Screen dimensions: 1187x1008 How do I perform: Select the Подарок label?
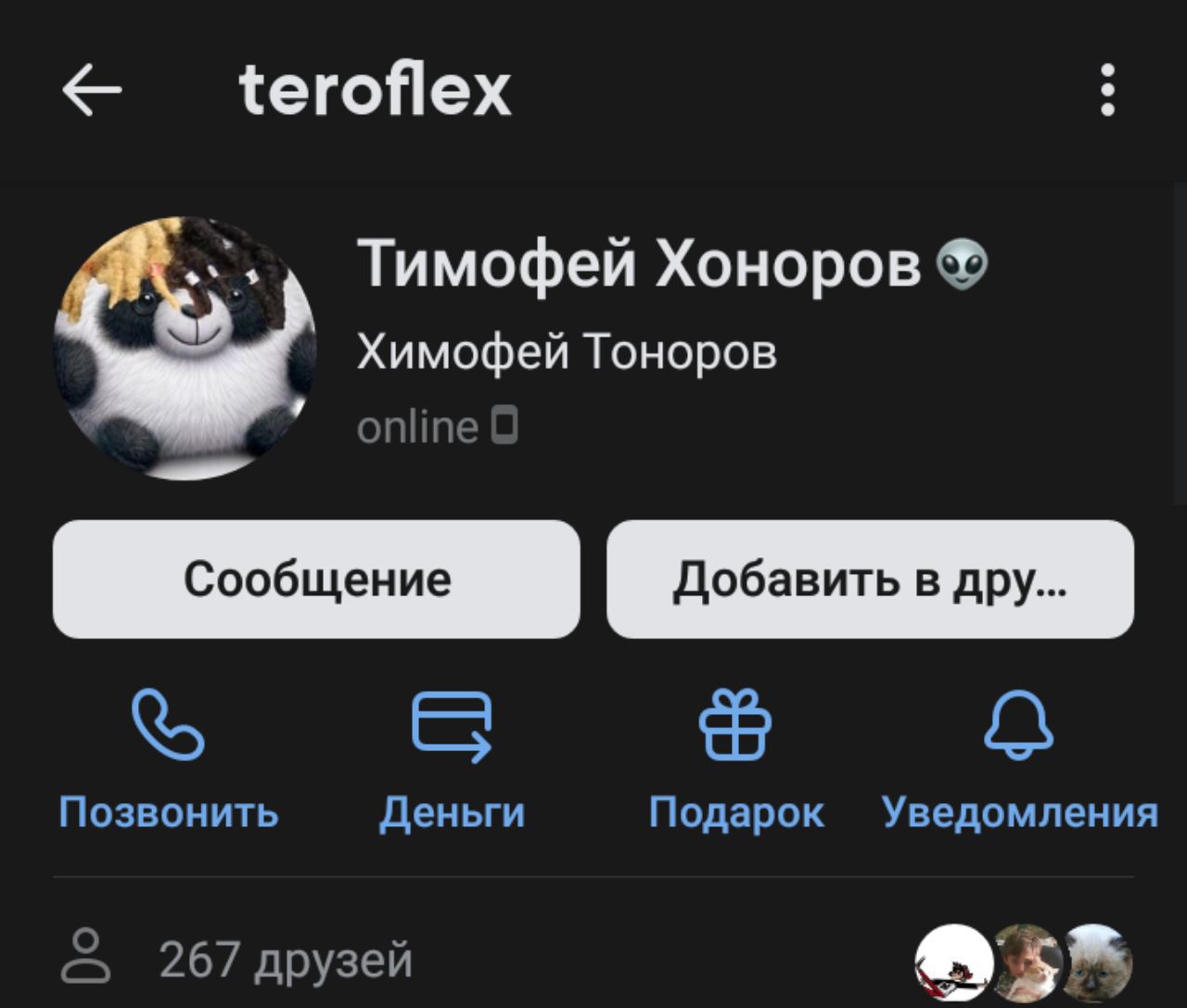pos(736,812)
